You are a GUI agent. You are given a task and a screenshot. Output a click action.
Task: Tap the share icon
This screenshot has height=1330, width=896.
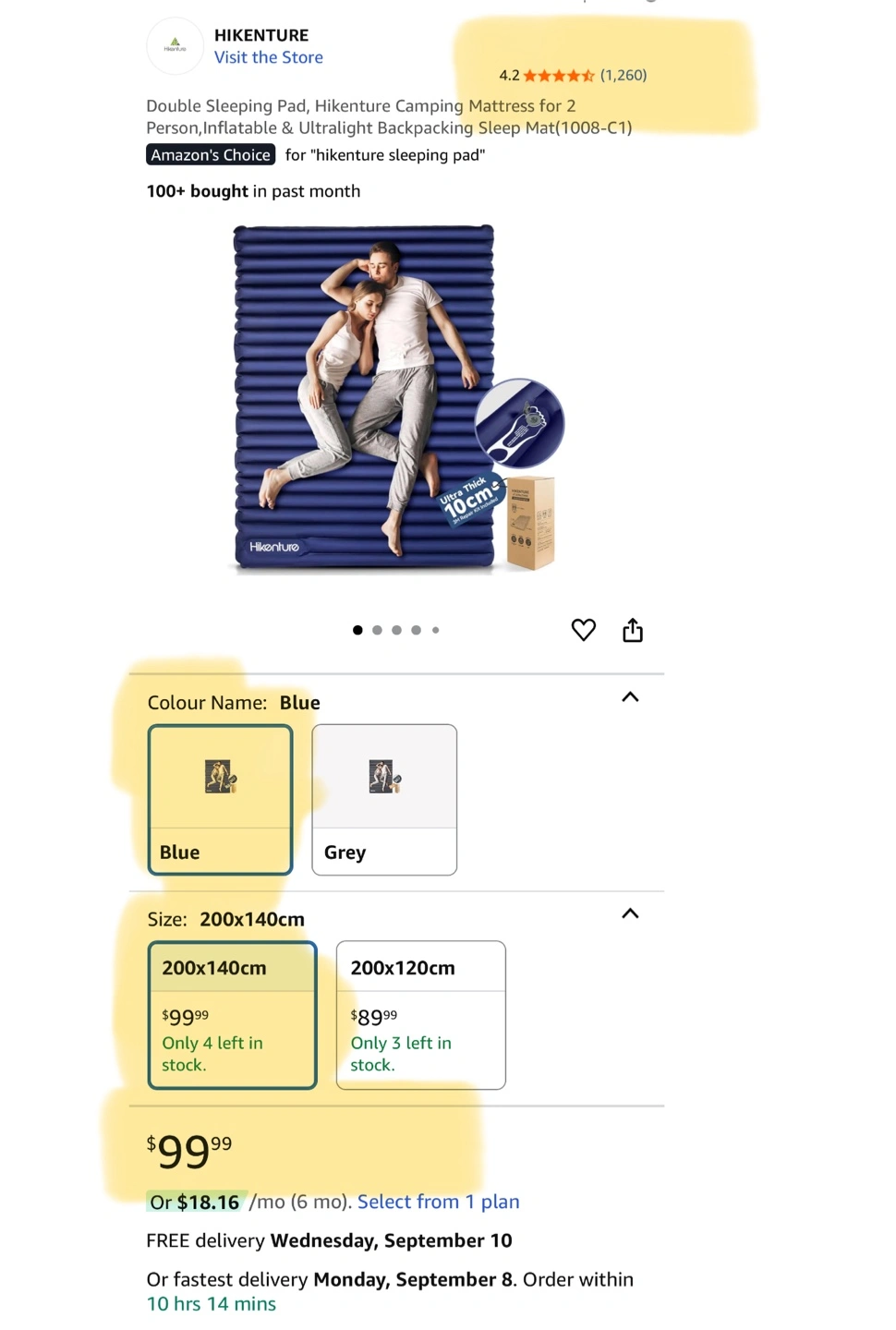point(633,630)
